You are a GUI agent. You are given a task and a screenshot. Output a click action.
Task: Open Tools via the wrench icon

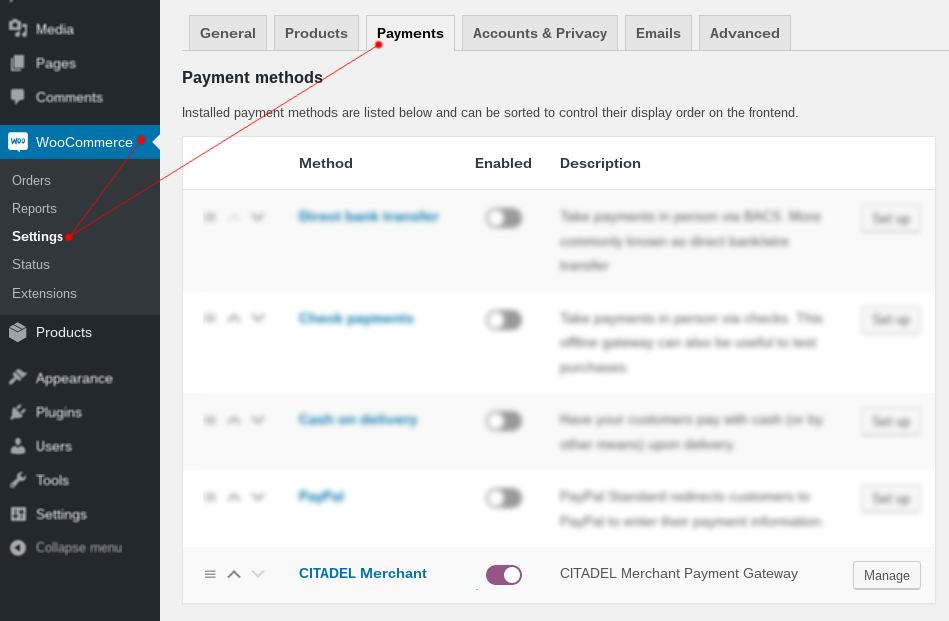18,480
